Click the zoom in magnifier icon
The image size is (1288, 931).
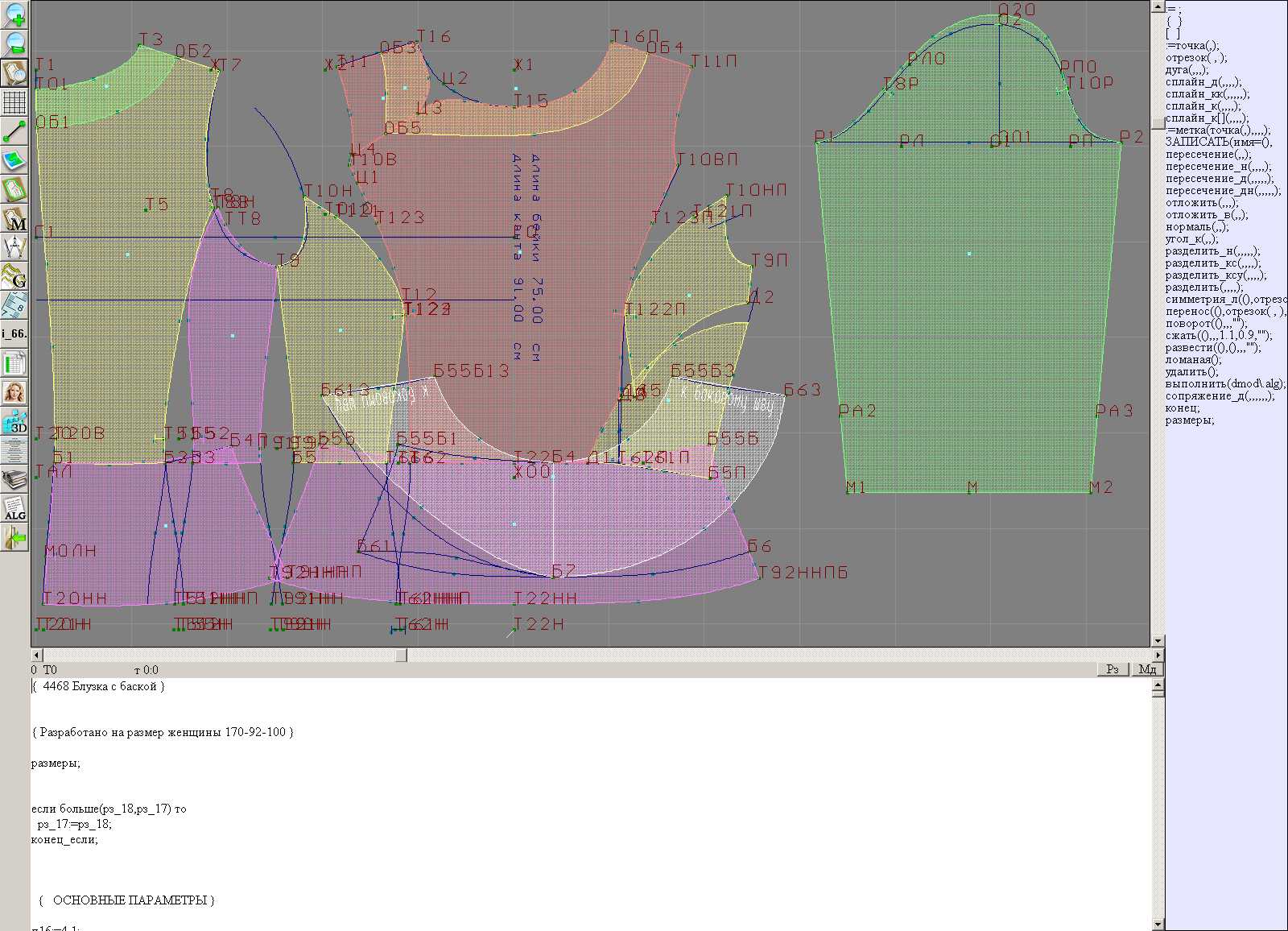[x=14, y=14]
